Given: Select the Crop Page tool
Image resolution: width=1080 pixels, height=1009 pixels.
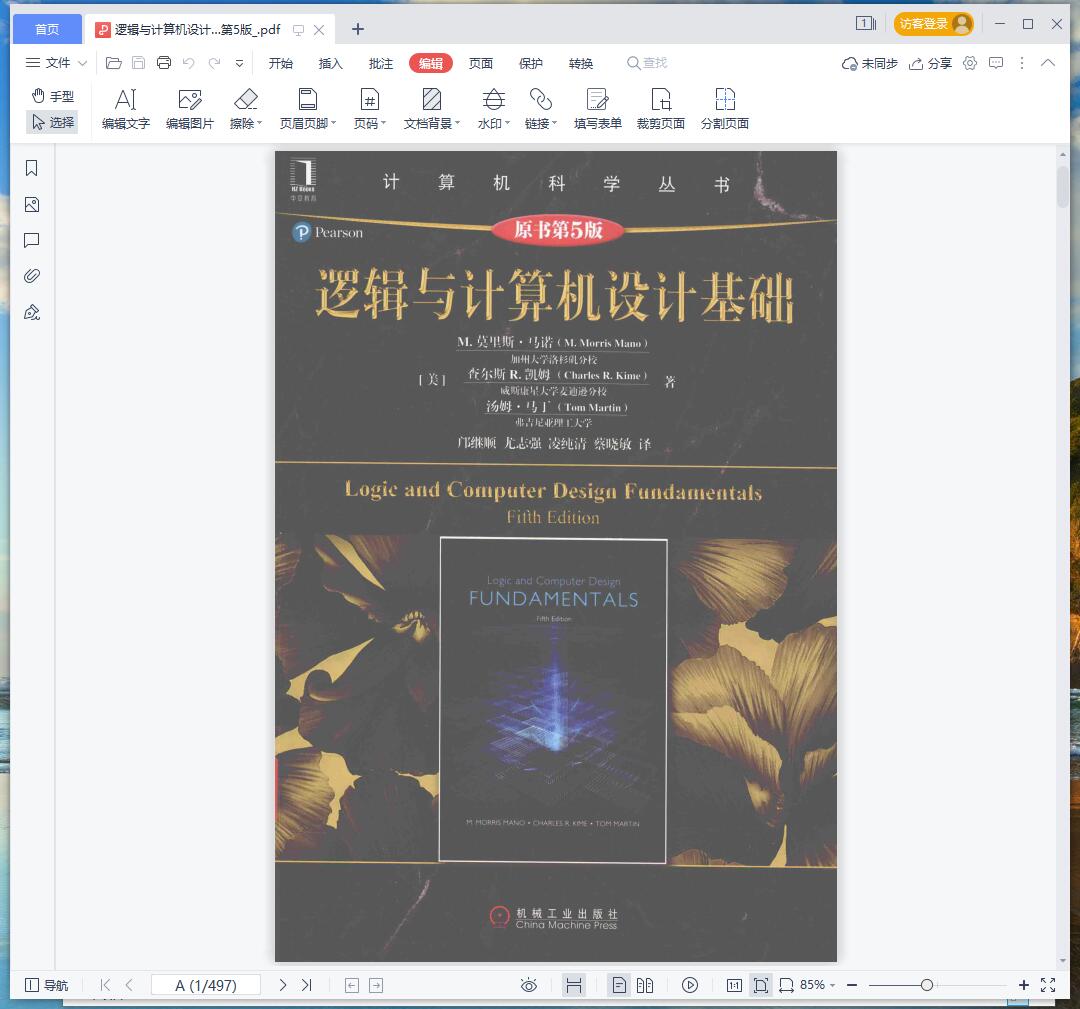Looking at the screenshot, I should click(x=661, y=109).
